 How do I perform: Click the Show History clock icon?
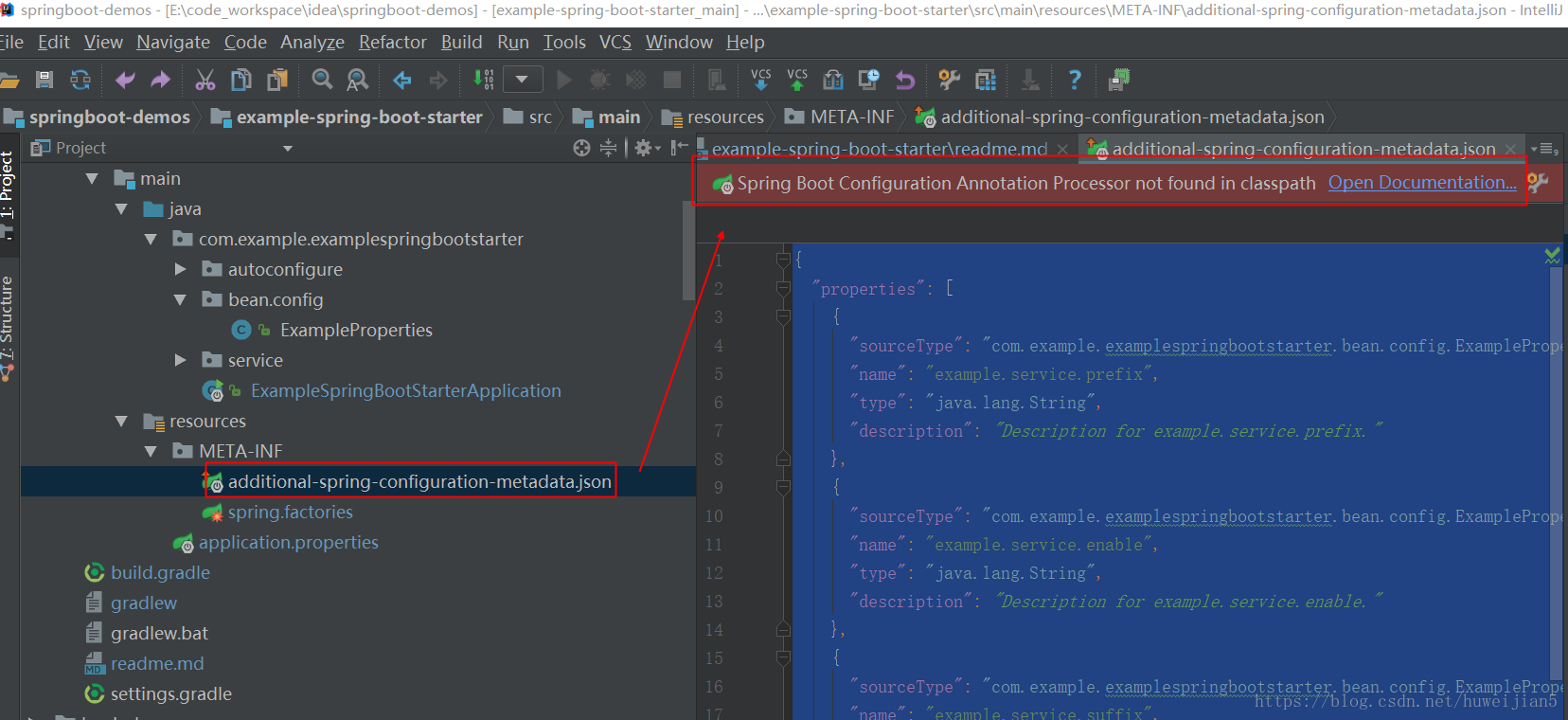pyautogui.click(x=868, y=80)
